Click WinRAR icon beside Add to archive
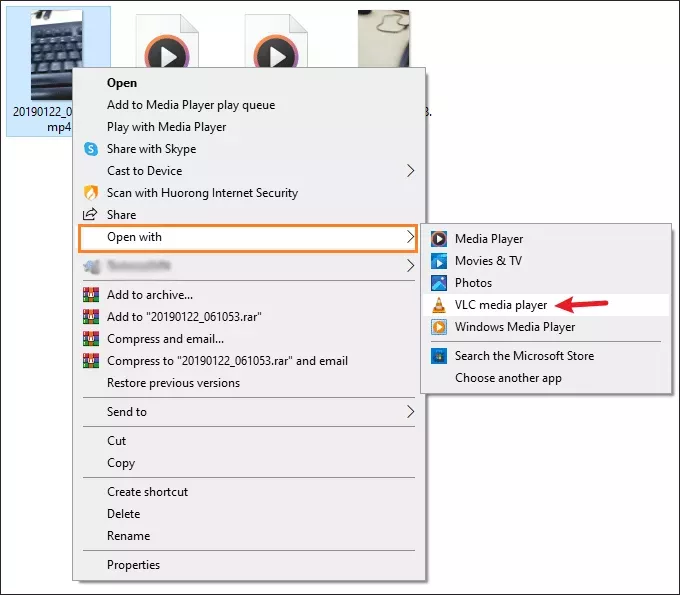The image size is (680, 595). point(91,294)
